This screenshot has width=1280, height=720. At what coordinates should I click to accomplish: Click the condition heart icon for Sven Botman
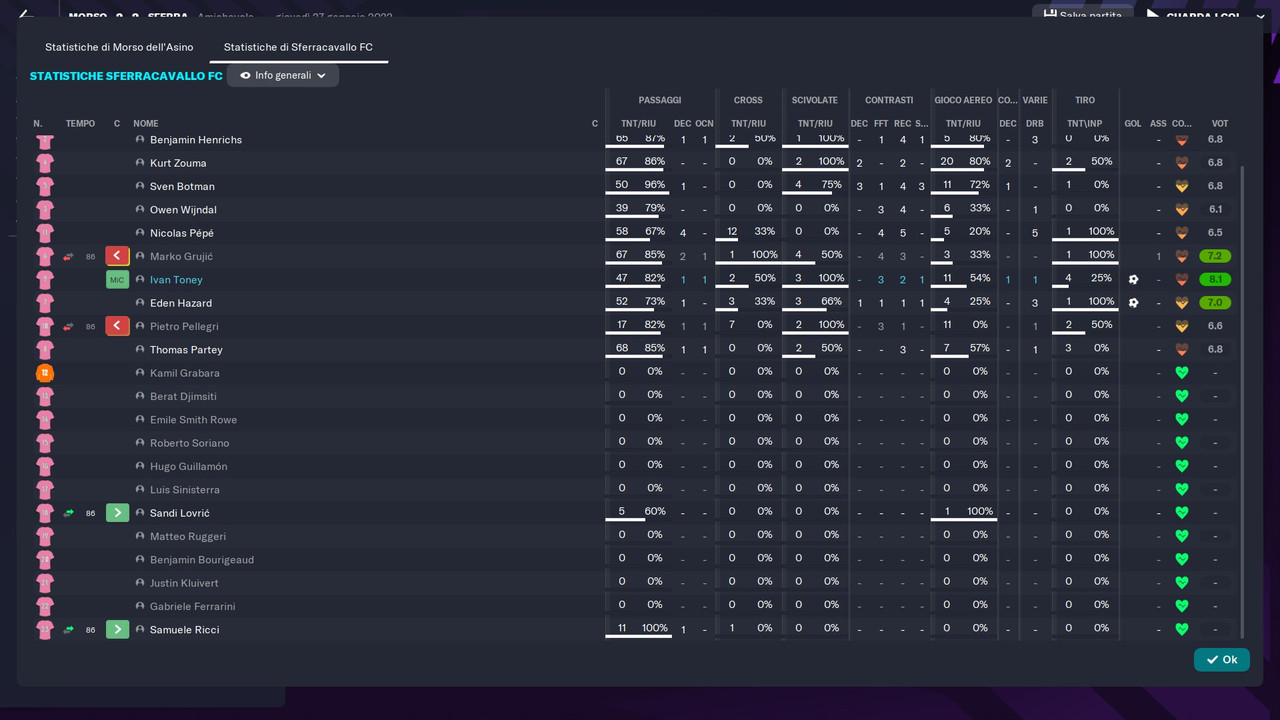click(1181, 186)
